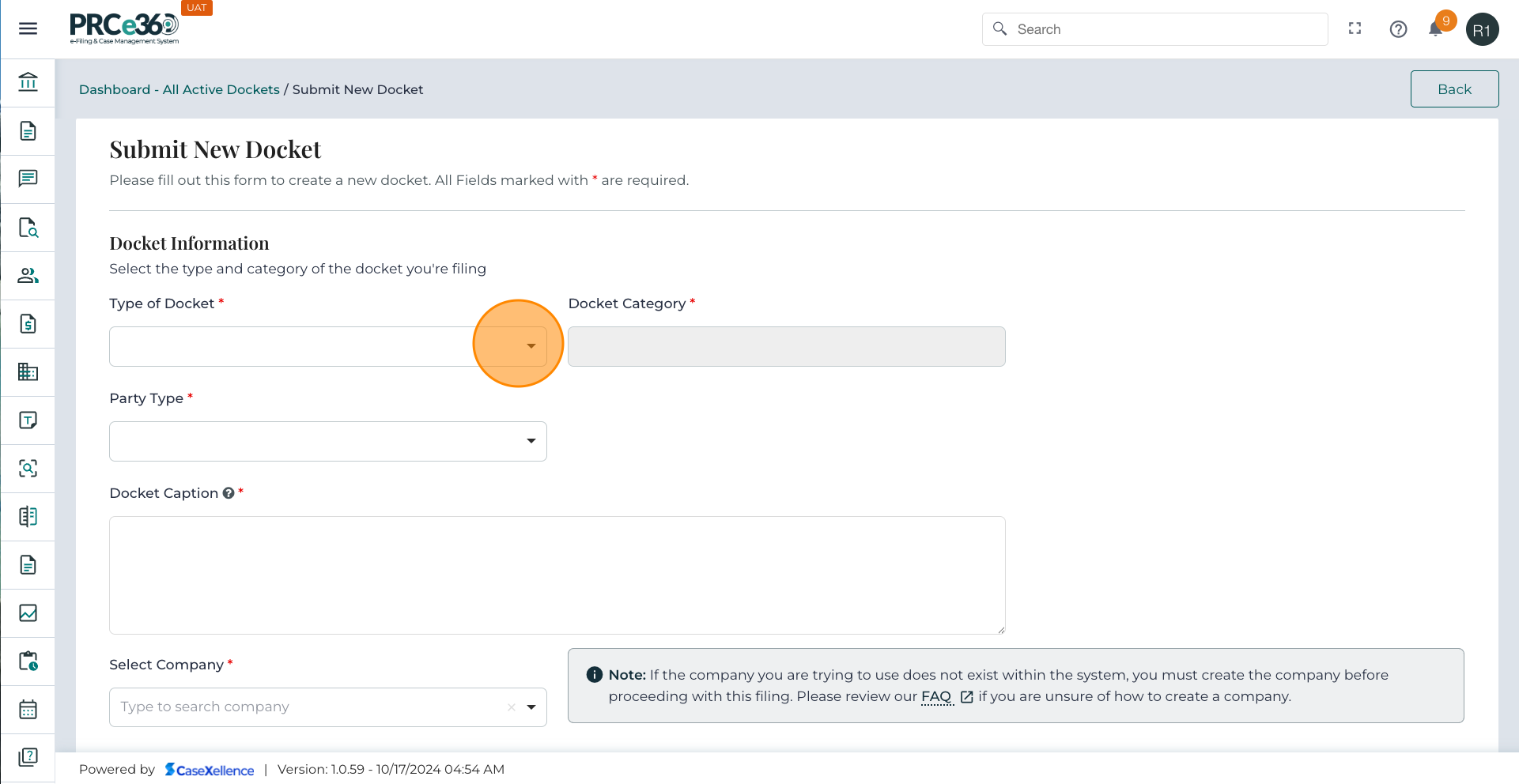Open the building company sidebar icon

(x=28, y=371)
